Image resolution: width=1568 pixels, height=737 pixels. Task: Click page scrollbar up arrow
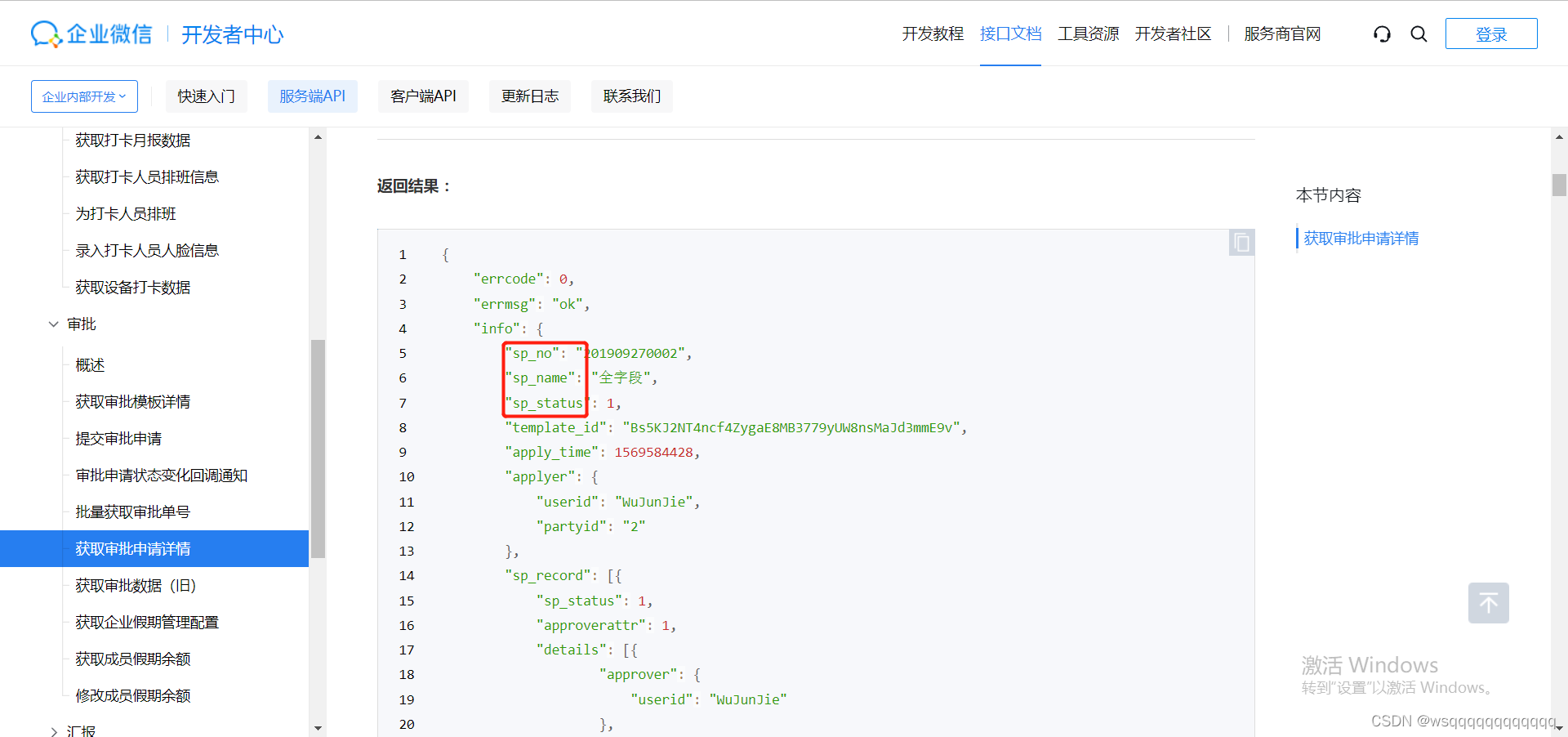1559,137
